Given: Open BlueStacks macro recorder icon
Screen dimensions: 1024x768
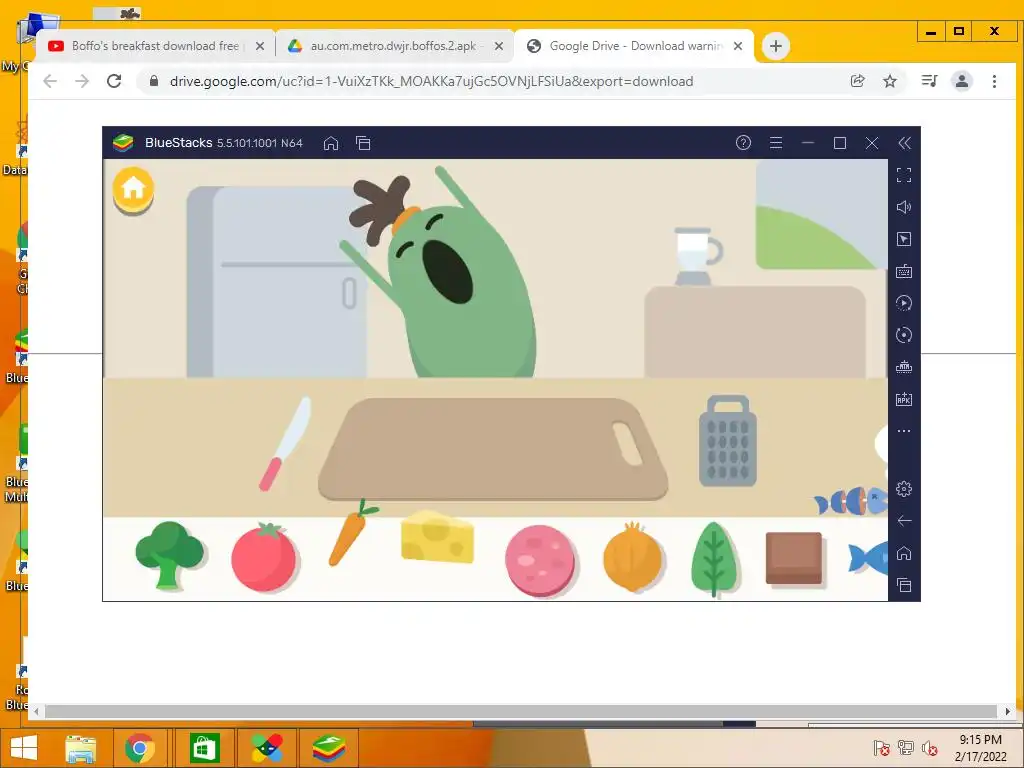Looking at the screenshot, I should coord(904,303).
